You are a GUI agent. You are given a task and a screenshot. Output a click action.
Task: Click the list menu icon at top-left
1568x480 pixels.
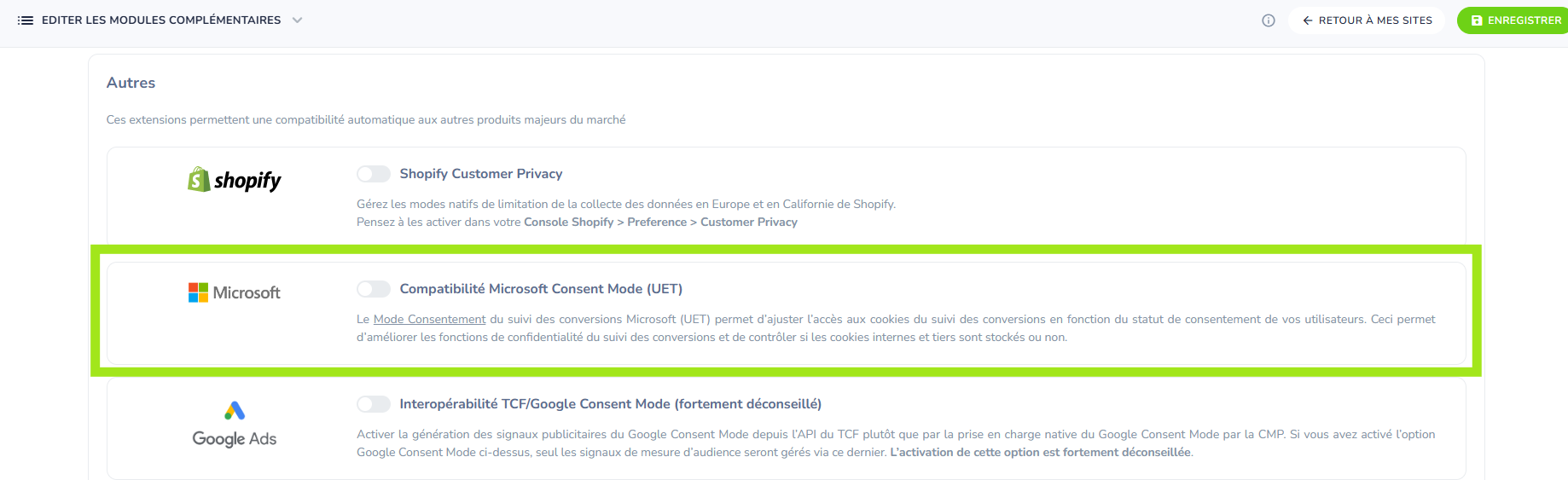click(26, 20)
